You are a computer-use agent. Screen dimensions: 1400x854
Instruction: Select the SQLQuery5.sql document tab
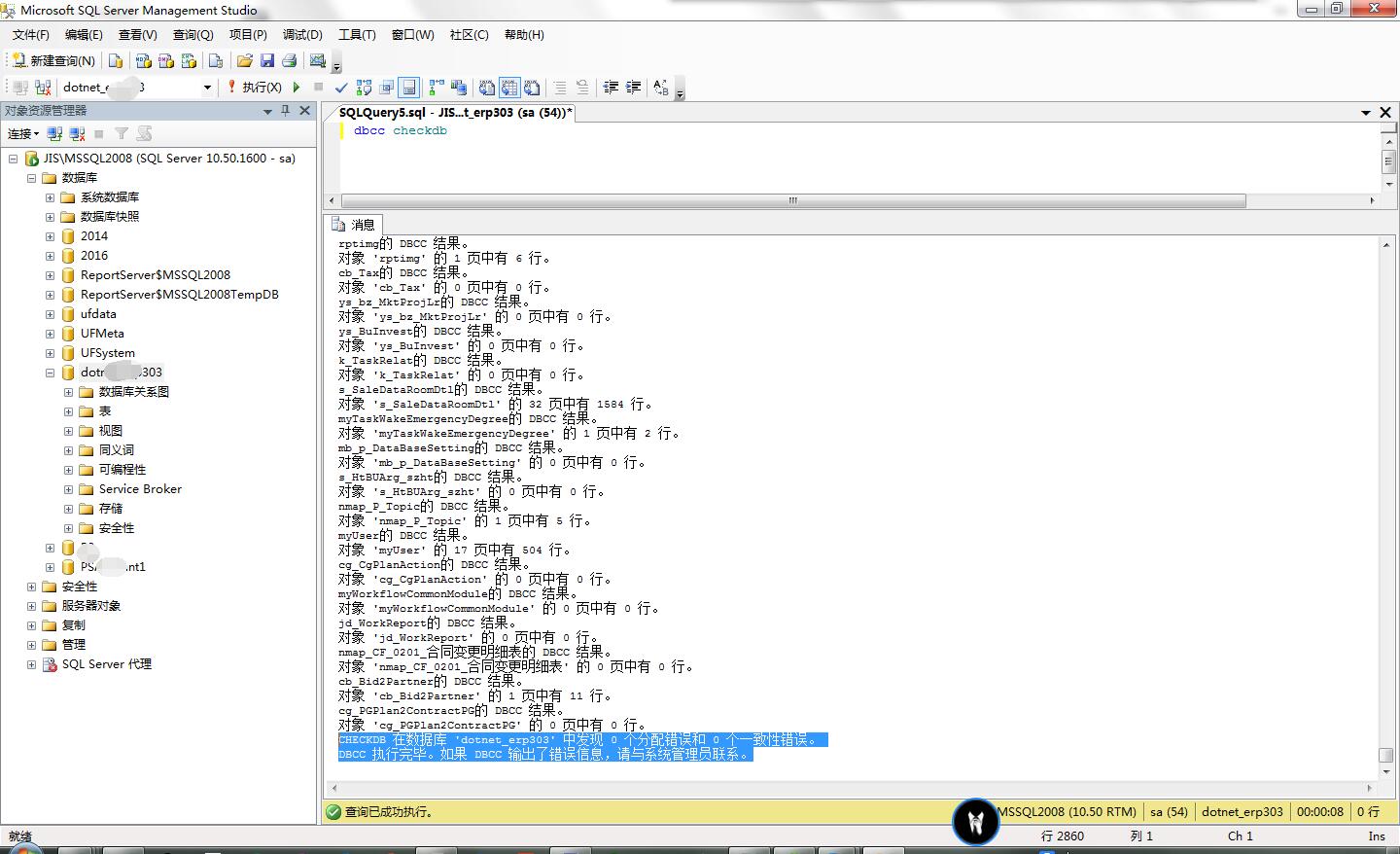tap(455, 112)
